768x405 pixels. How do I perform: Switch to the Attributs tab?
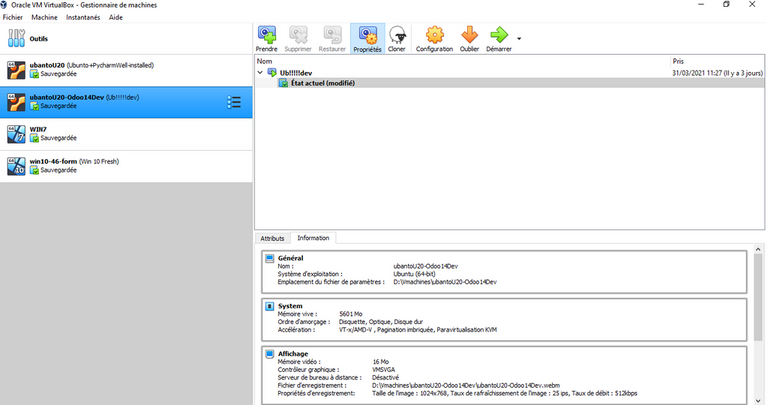[272, 238]
